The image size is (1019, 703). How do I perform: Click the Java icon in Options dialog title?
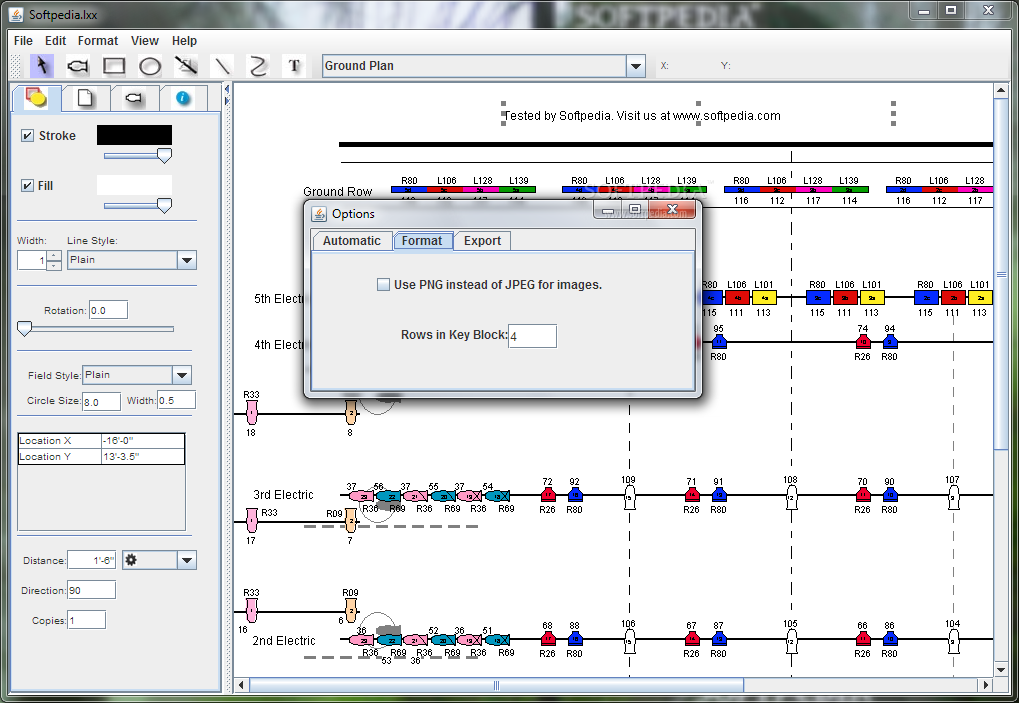319,214
